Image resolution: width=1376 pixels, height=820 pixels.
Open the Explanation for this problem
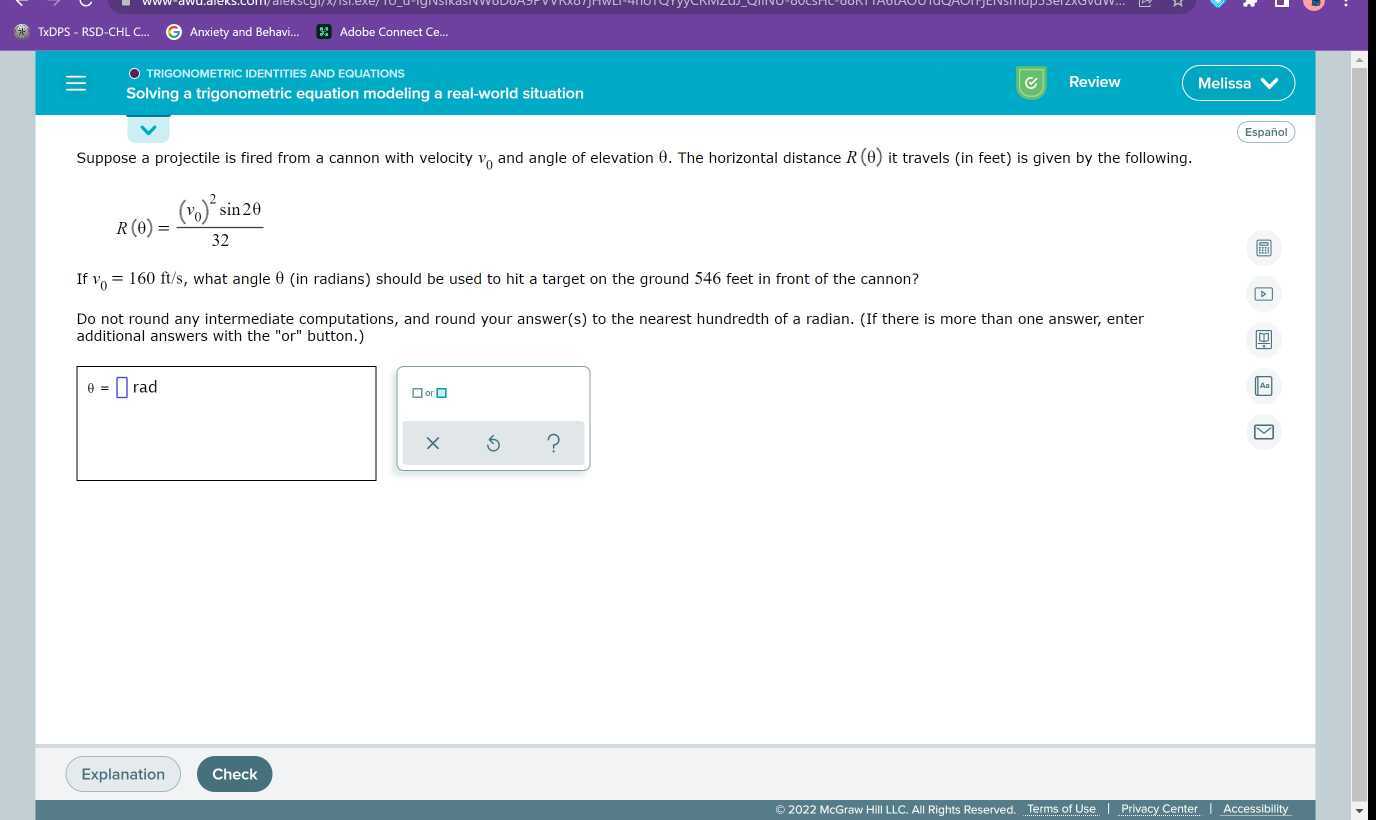[123, 773]
